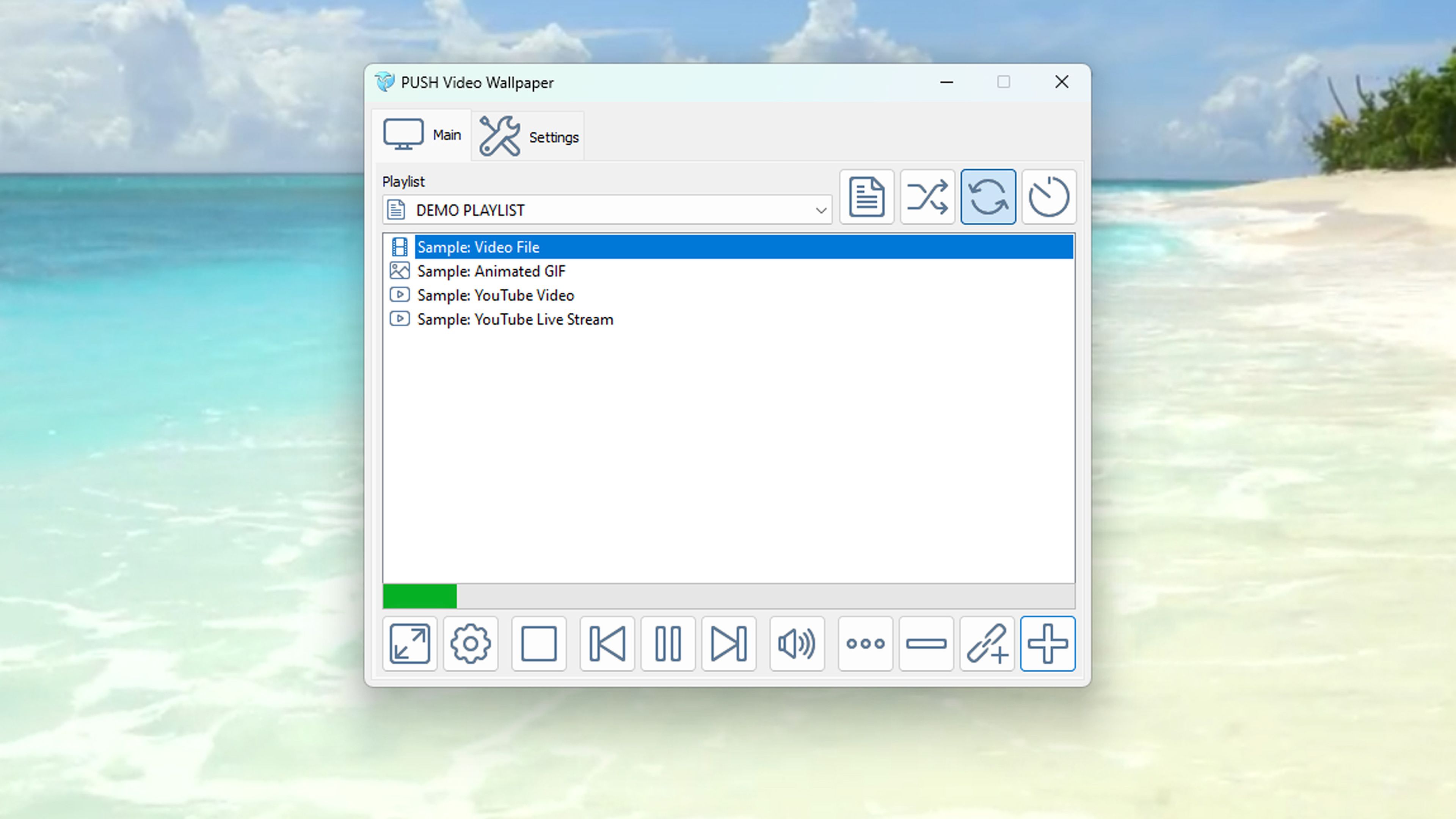Click the film icon of Video File
The height and width of the screenshot is (819, 1456).
click(400, 247)
